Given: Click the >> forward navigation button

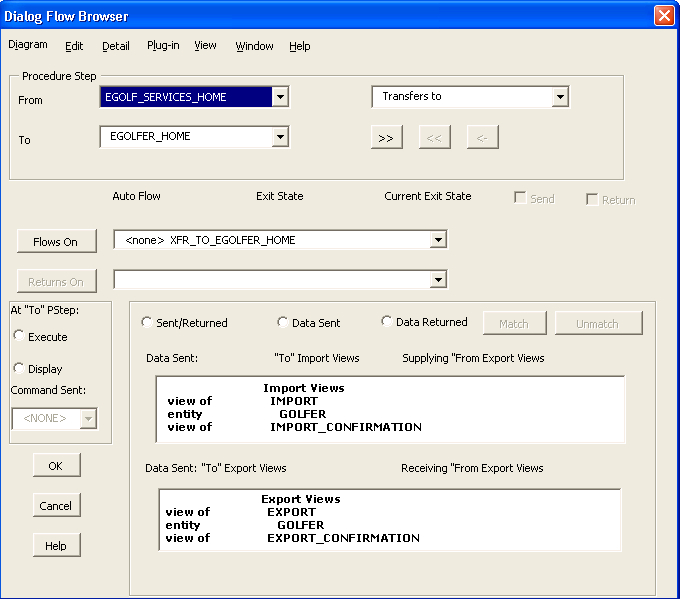Looking at the screenshot, I should pyautogui.click(x=386, y=138).
